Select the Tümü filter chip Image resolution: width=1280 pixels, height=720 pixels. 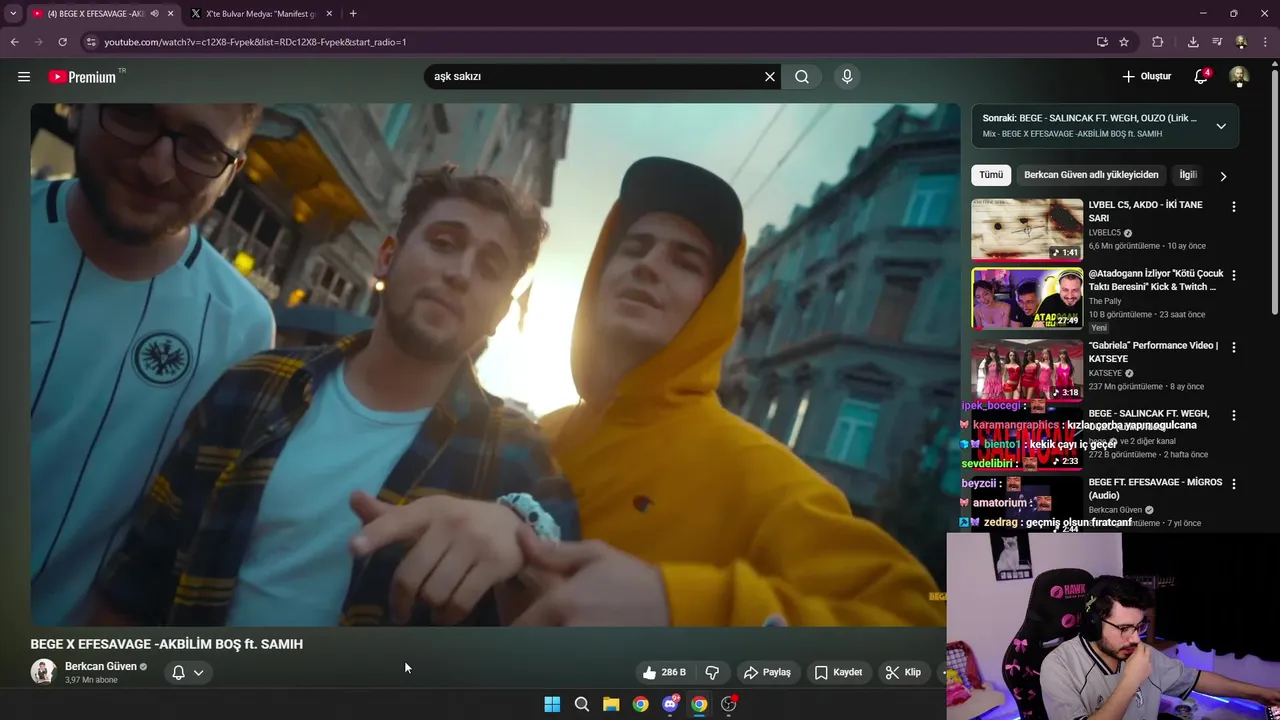point(991,175)
